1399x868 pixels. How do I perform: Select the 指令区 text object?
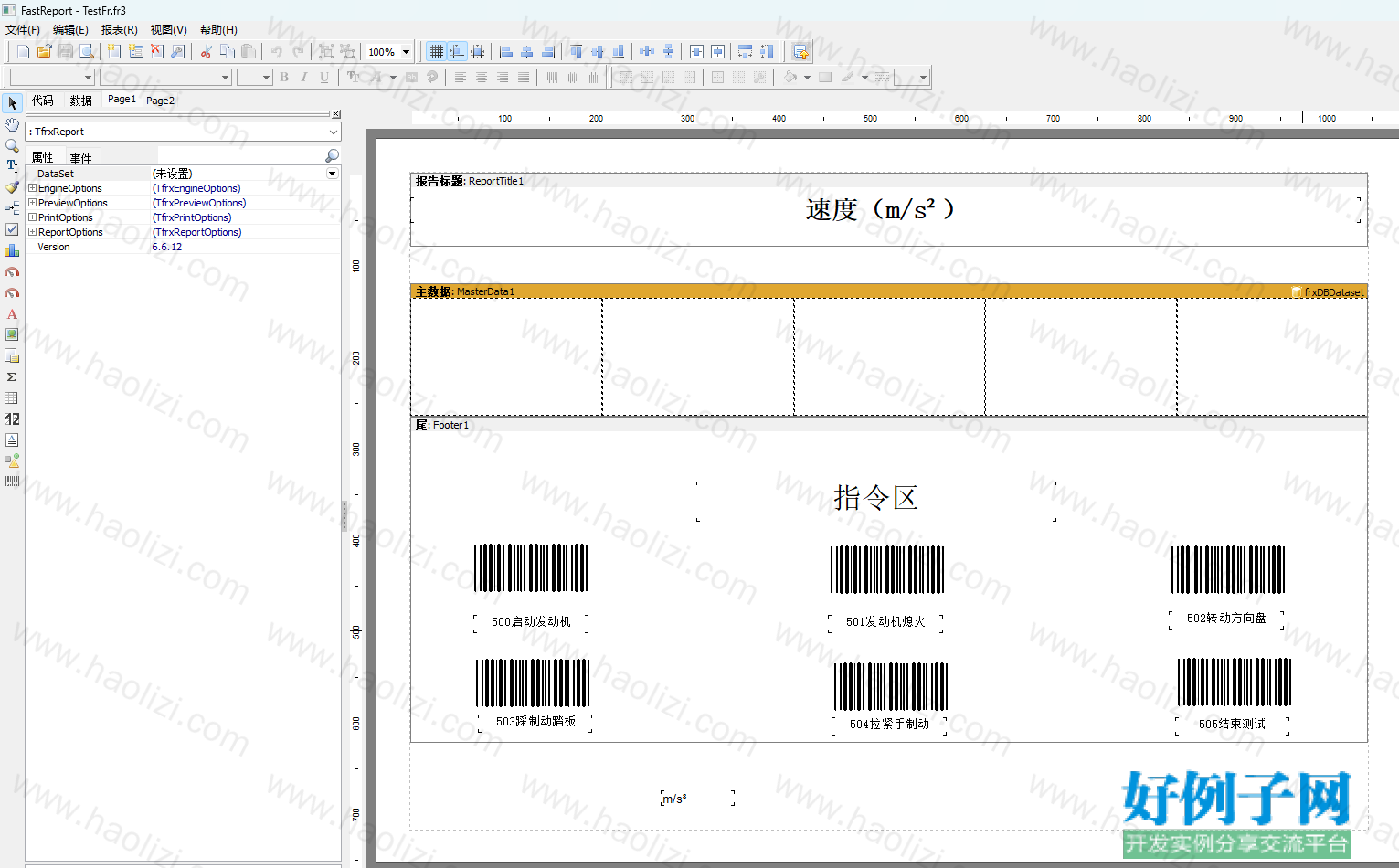coord(875,498)
